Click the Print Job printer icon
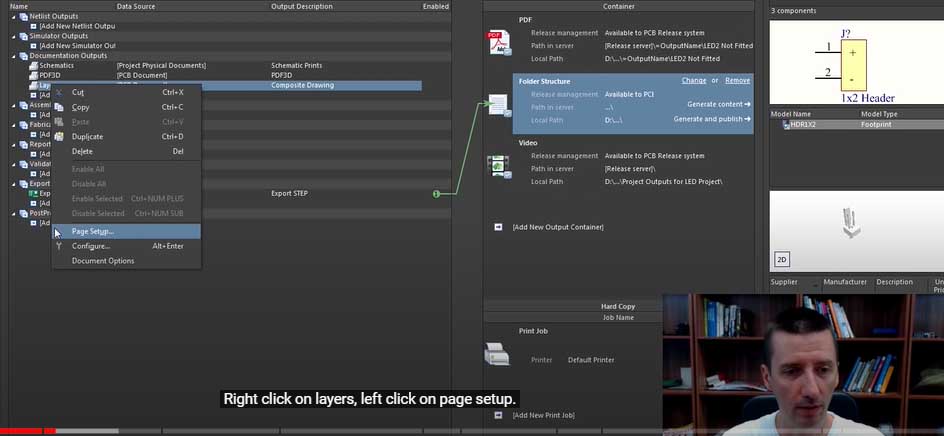This screenshot has height=436, width=944. 497,352
